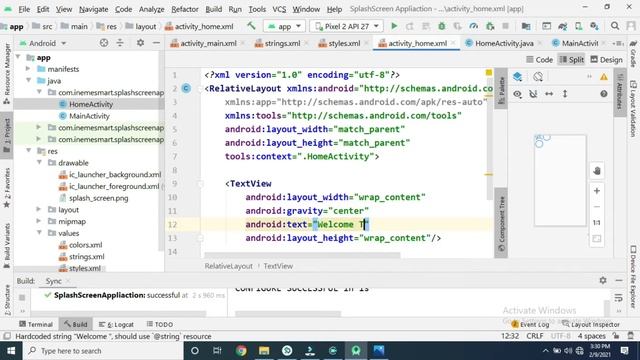Open the app run configuration dropdown

[x=284, y=26]
